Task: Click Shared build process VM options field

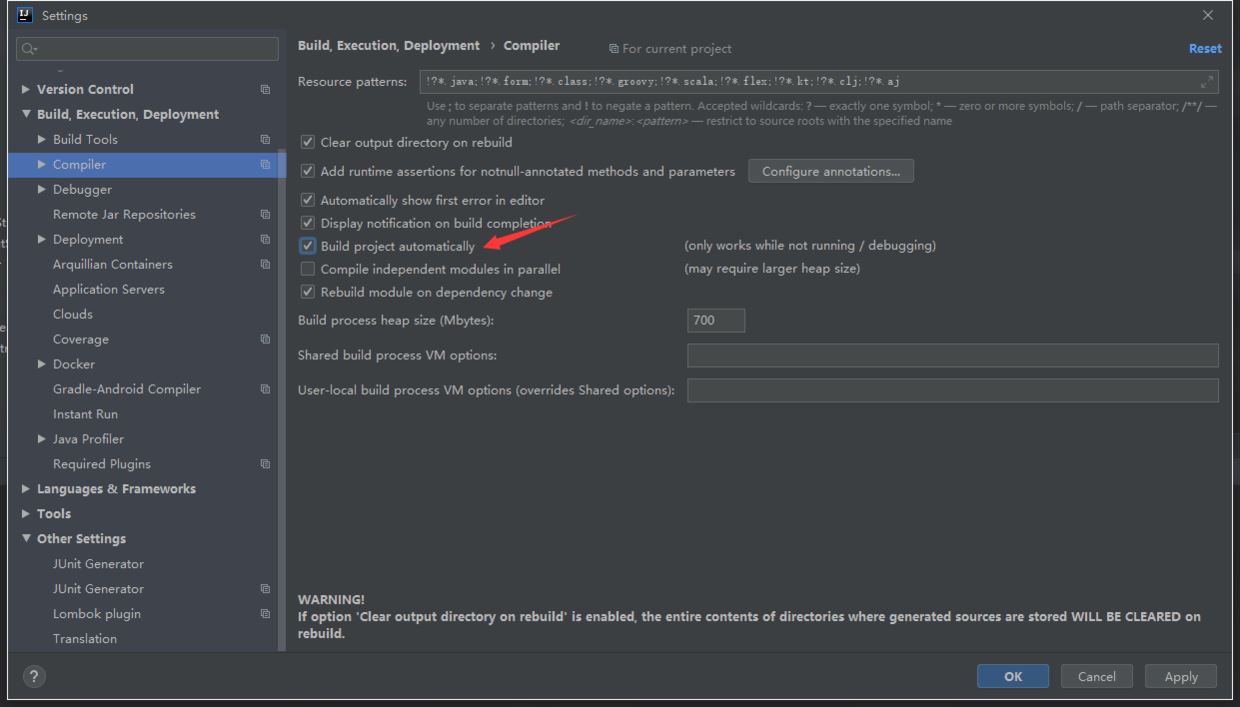Action: pos(953,356)
